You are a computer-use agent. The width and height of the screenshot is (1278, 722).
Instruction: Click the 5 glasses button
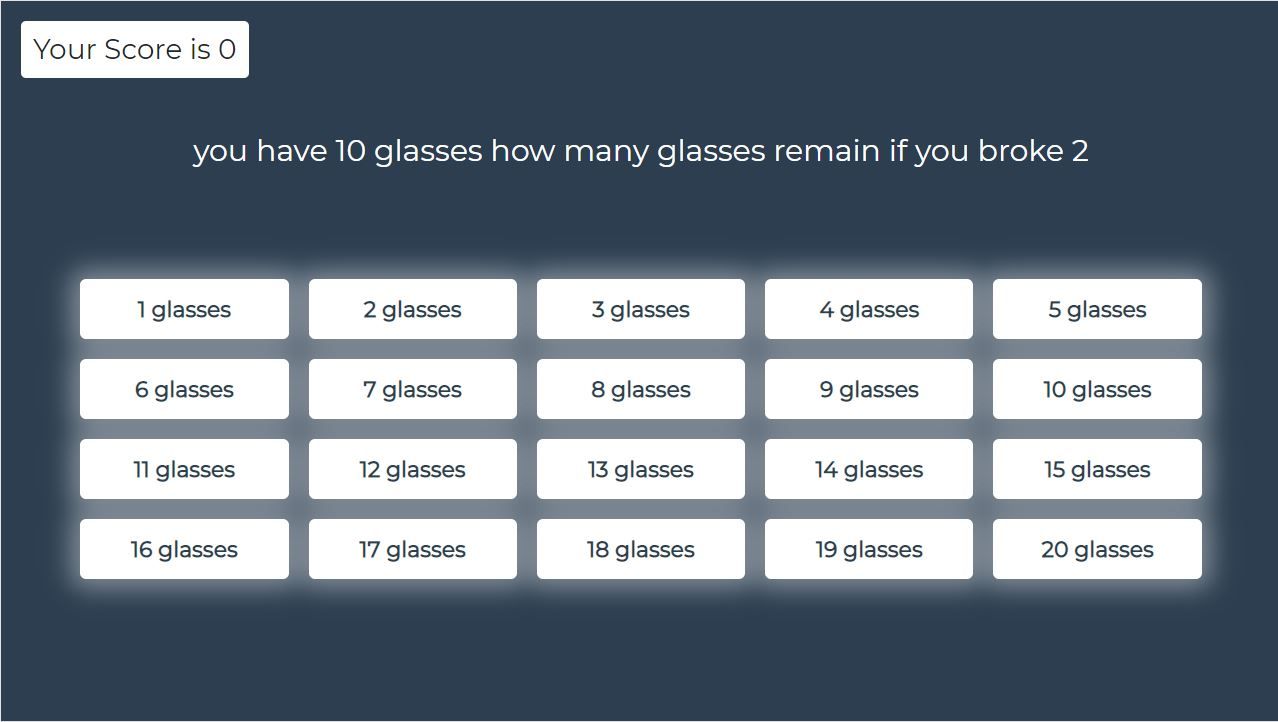click(1097, 309)
